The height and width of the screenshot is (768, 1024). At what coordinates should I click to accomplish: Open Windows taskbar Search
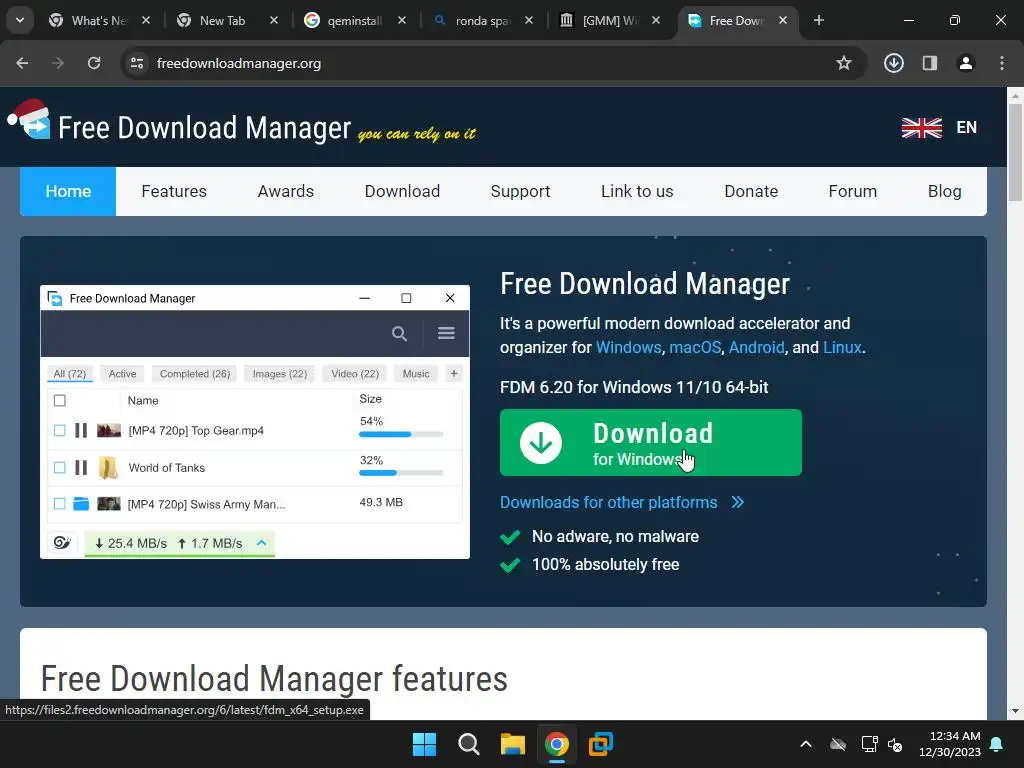tap(469, 744)
